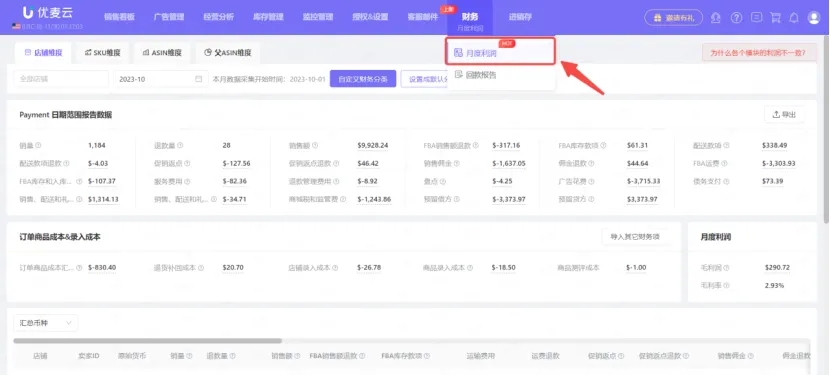Viewport: 830px width, 376px height.
Task: Open the notification bell
Action: click(794, 17)
